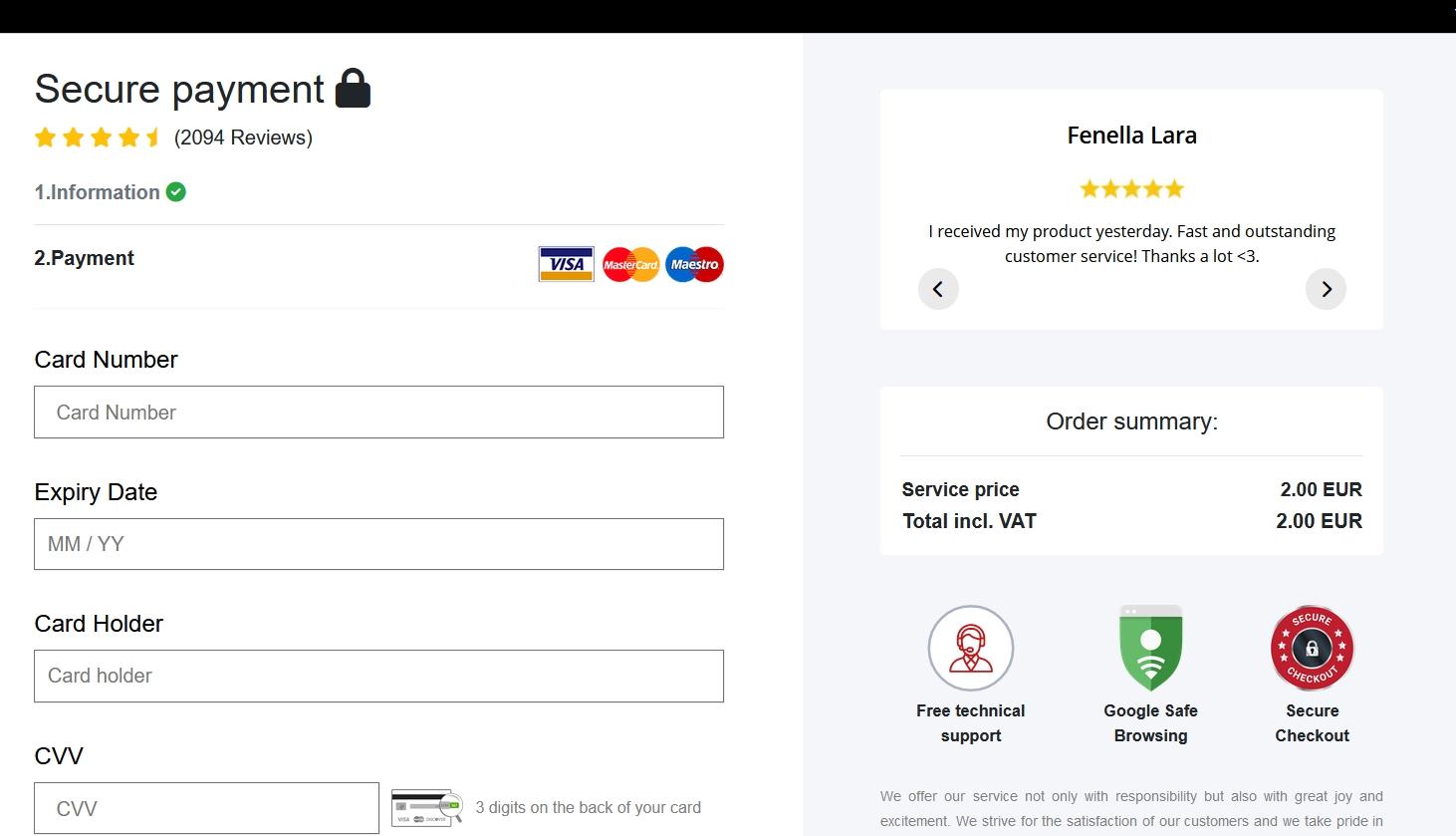Click the CVV card hint illustration
Image resolution: width=1456 pixels, height=836 pixels.
pos(426,808)
